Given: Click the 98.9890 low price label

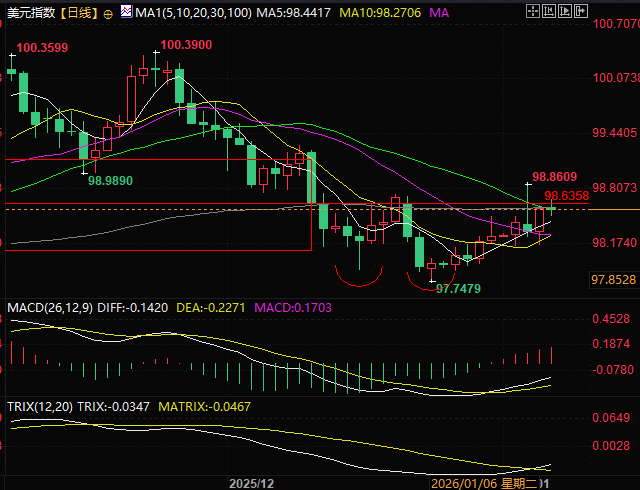Looking at the screenshot, I should click(110, 180).
